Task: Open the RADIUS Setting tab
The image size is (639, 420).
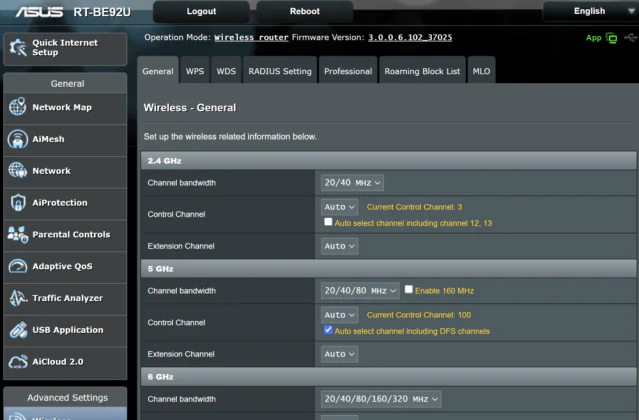Action: [x=280, y=70]
